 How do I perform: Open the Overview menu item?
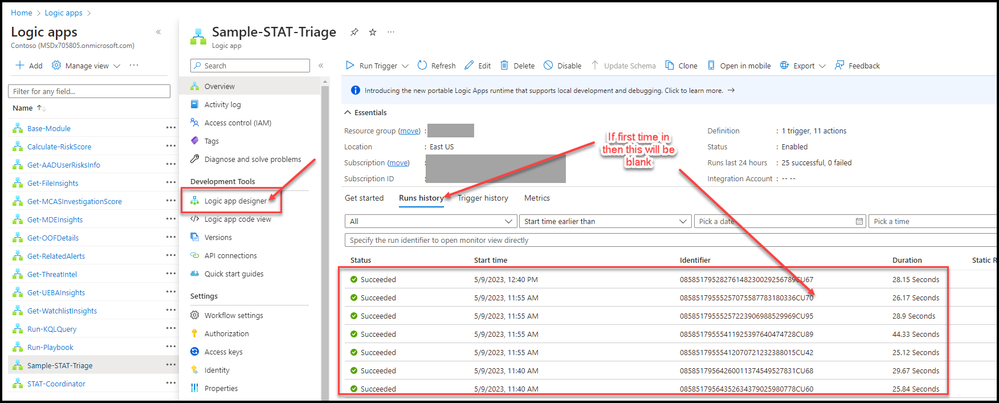tap(219, 86)
